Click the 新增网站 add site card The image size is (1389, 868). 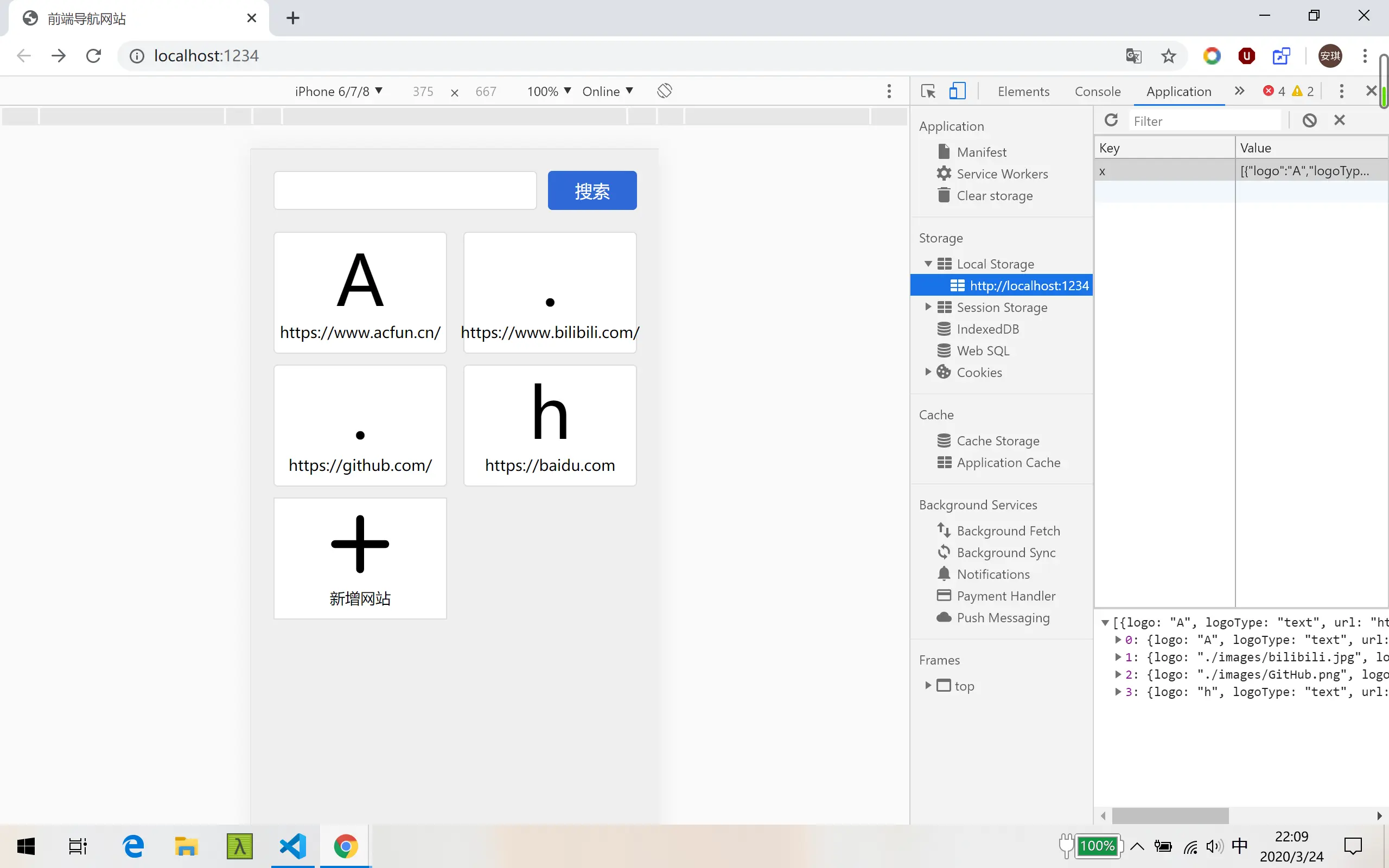point(360,558)
